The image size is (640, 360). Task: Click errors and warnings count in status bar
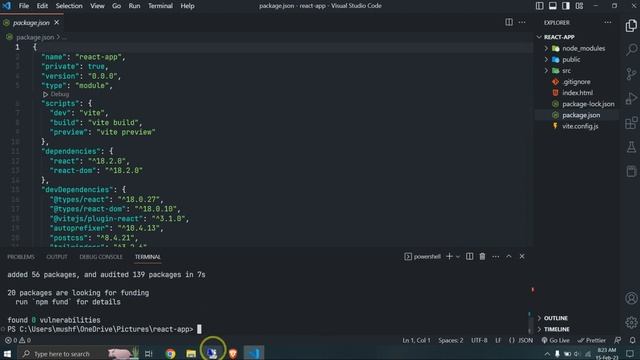[x=18, y=340]
